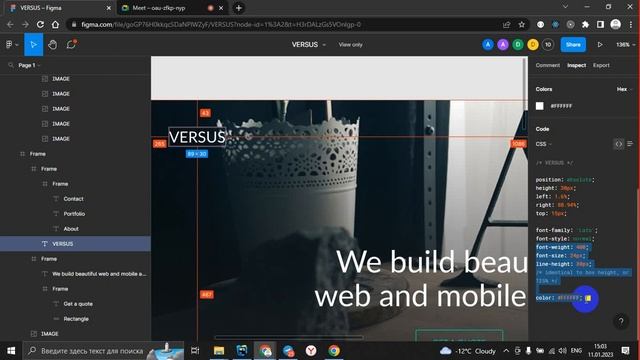Reload the page
The height and width of the screenshot is (360, 640).
[40, 24]
